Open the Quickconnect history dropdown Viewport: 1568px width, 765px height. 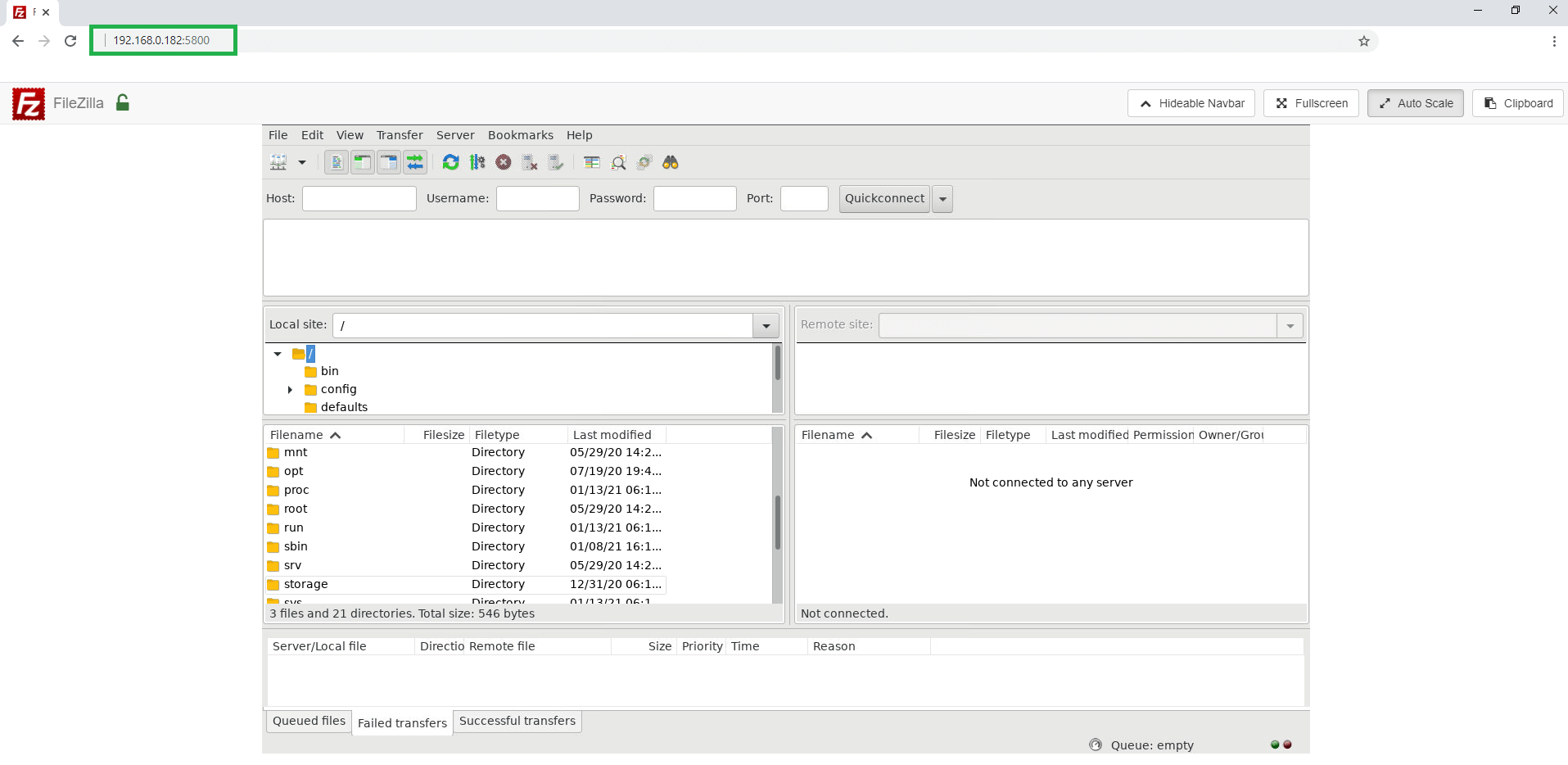[x=942, y=198]
